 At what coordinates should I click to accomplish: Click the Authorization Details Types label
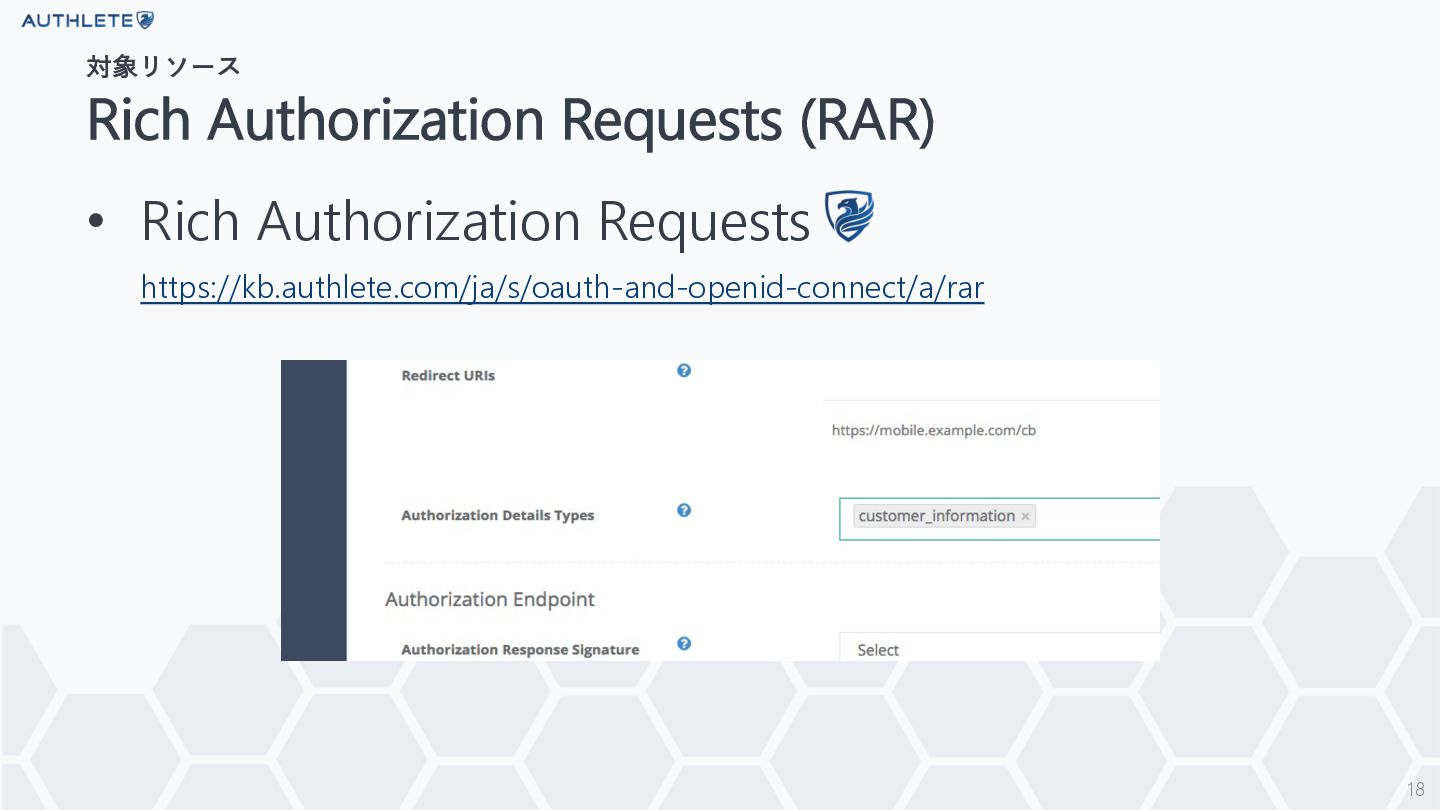[x=498, y=515]
